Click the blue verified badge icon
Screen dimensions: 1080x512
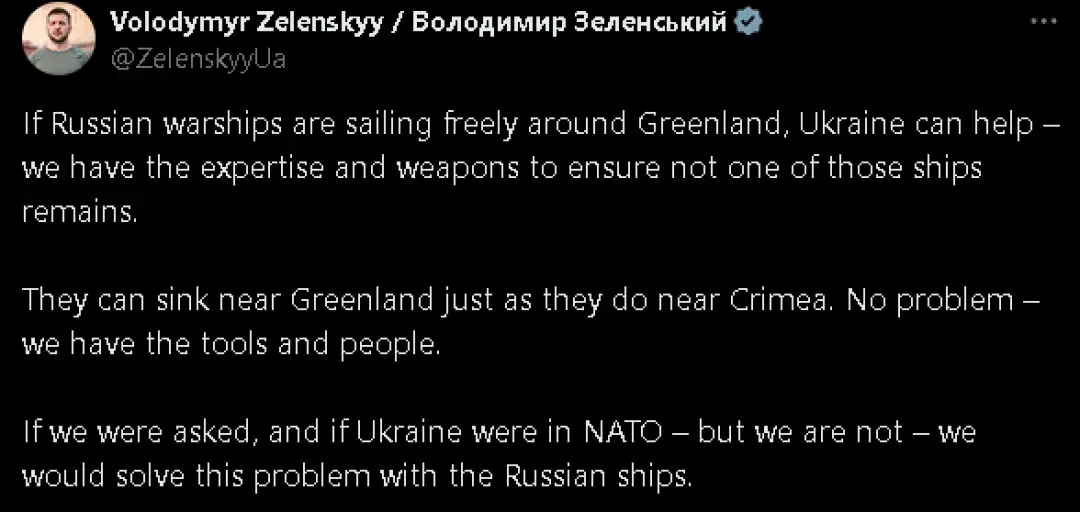(747, 21)
